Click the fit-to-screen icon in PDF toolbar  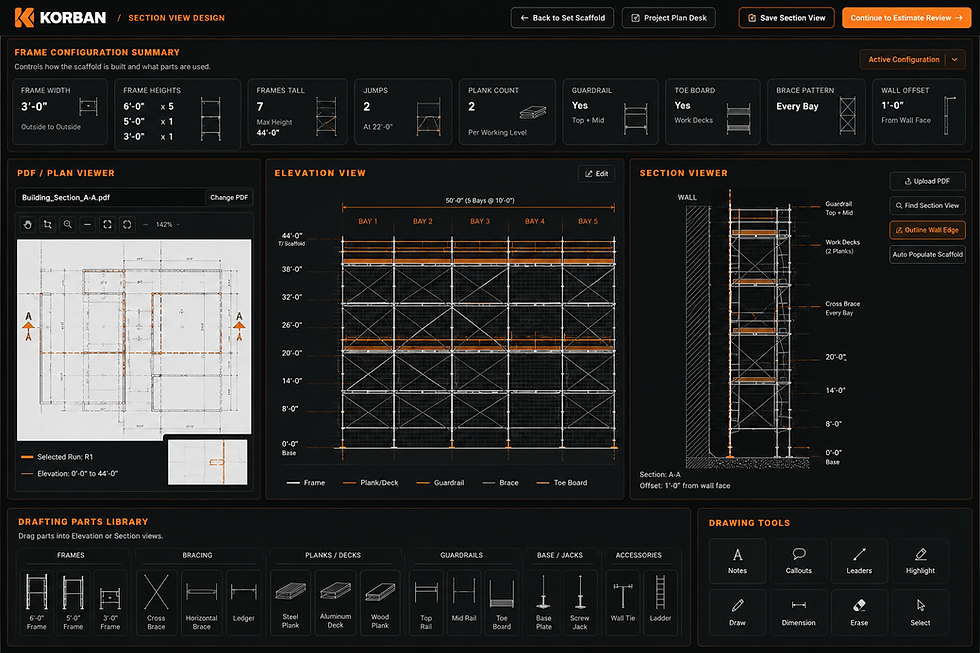[x=108, y=224]
